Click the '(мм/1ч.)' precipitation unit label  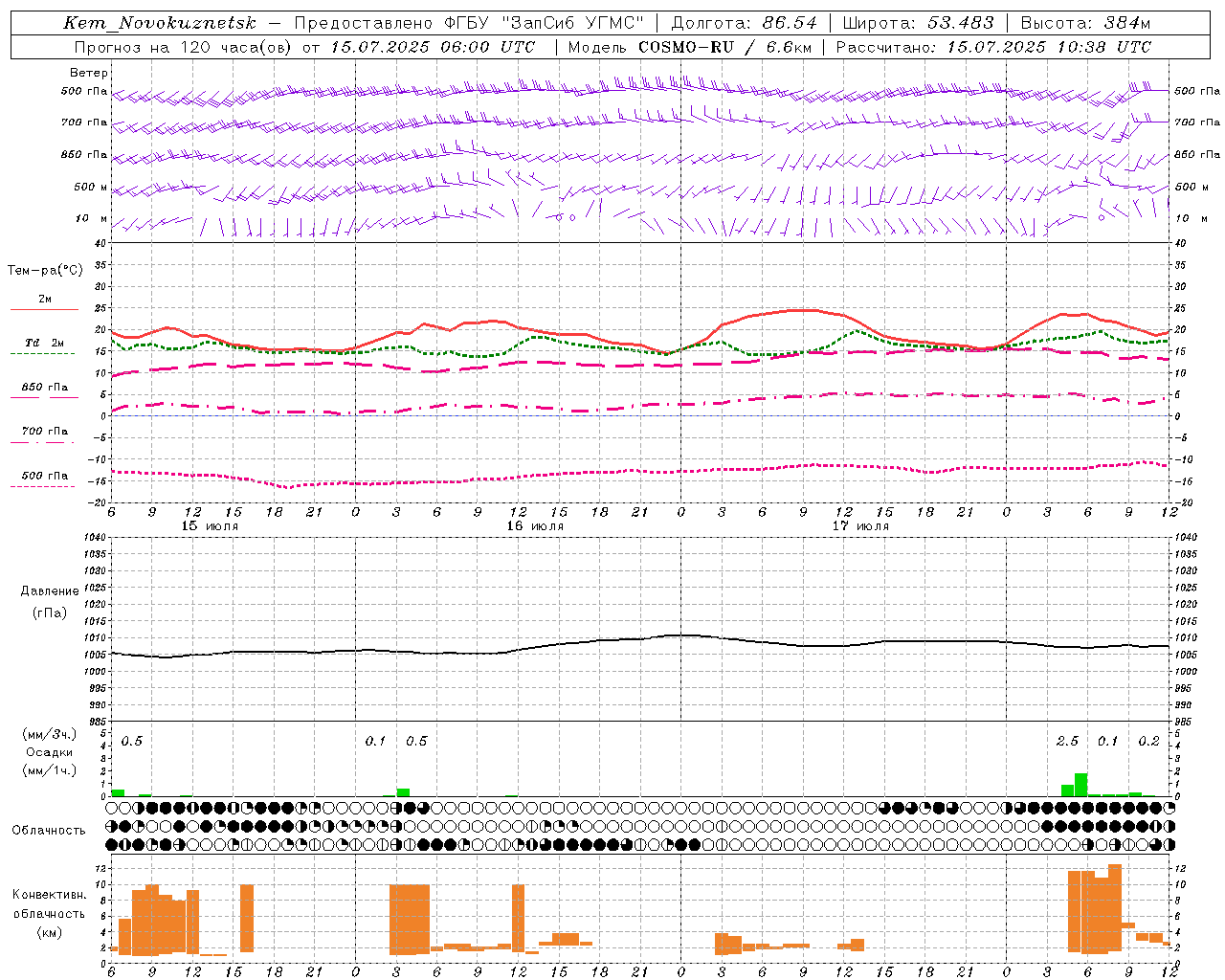pos(50,770)
